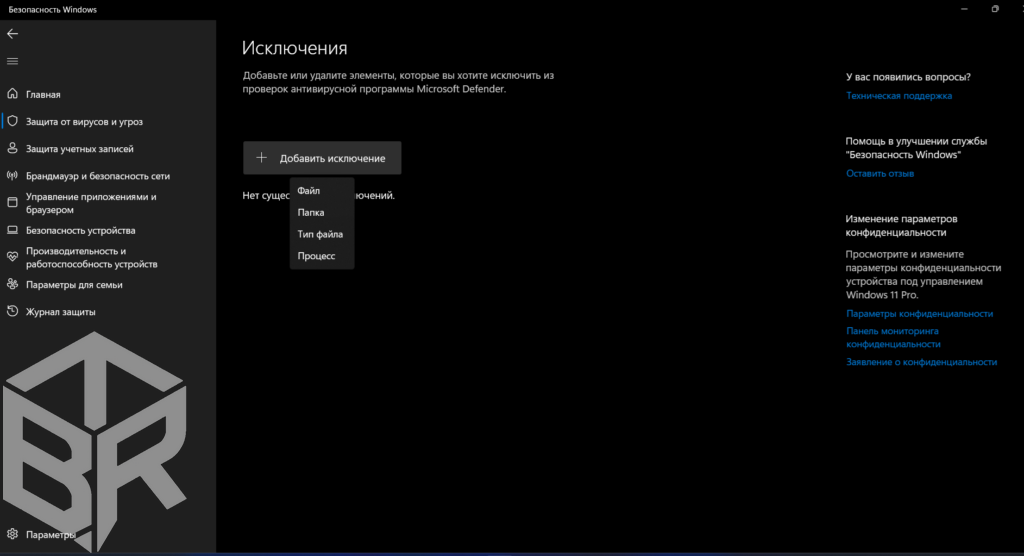1024x556 pixels.
Task: Click the protection history clock icon
Action: pyautogui.click(x=12, y=312)
